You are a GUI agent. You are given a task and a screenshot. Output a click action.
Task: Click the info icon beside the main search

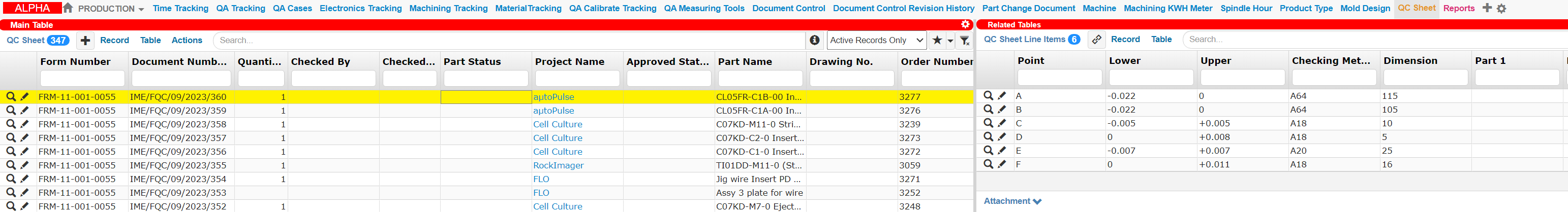tap(814, 40)
